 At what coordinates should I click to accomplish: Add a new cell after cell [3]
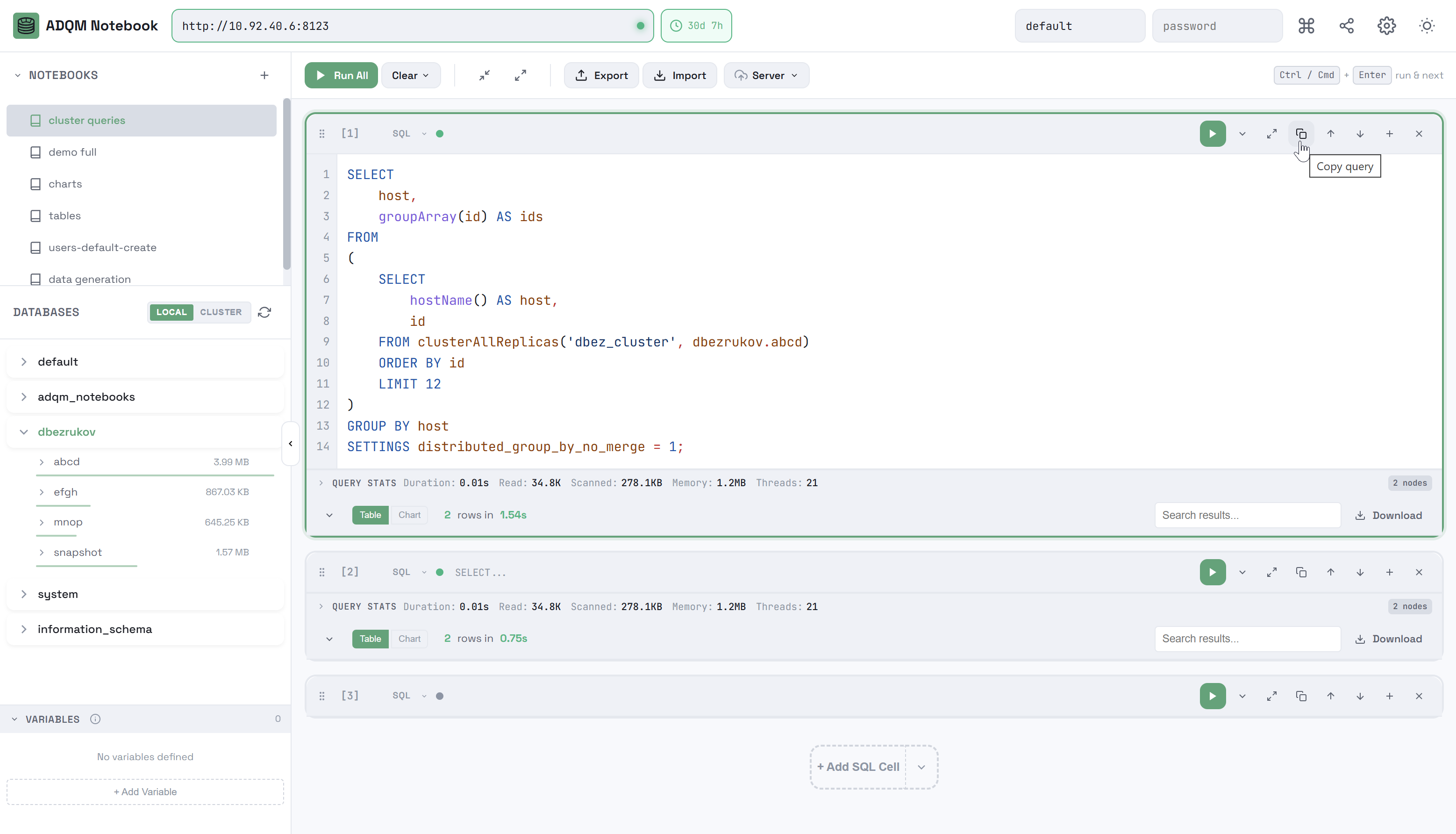click(x=1390, y=696)
